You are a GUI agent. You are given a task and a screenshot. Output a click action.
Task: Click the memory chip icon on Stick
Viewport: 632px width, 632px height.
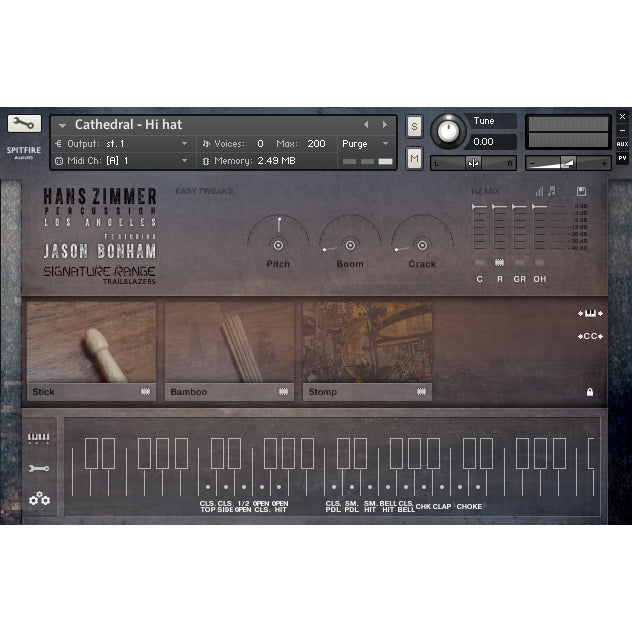146,391
